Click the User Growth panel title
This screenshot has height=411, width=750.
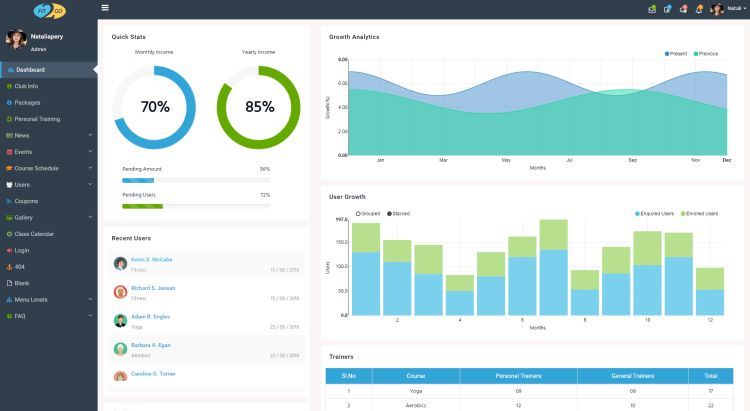coord(347,197)
